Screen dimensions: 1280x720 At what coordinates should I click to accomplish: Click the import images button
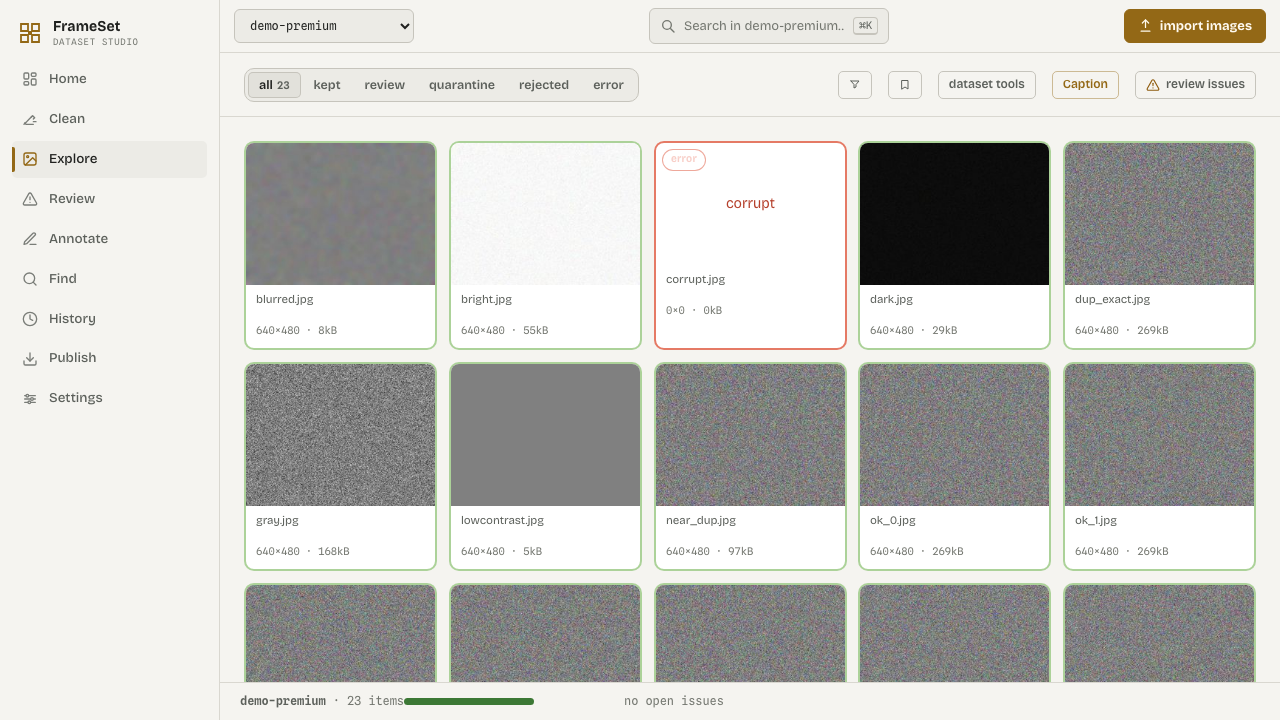click(1195, 26)
